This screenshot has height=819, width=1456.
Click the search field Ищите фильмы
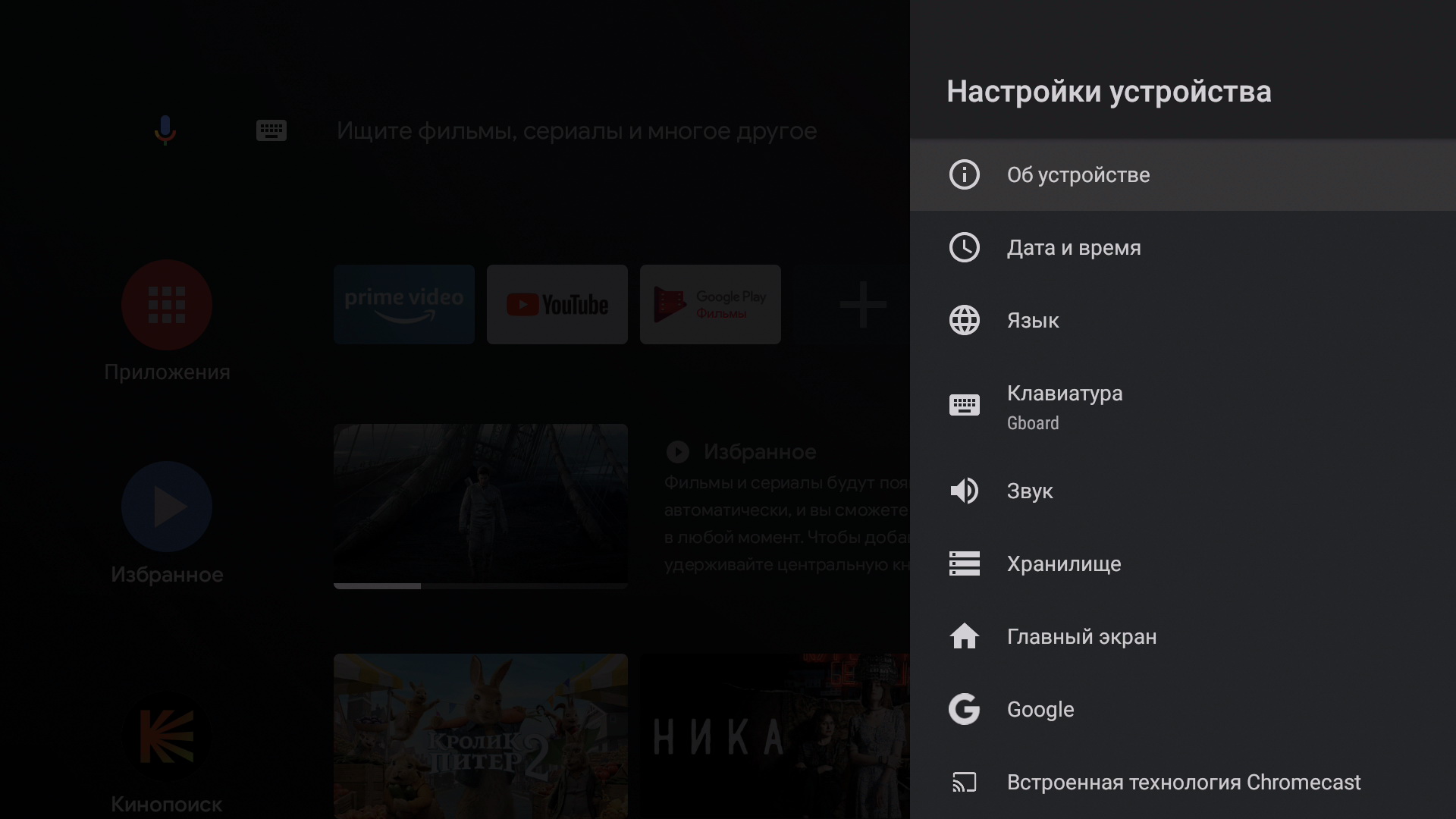[576, 131]
